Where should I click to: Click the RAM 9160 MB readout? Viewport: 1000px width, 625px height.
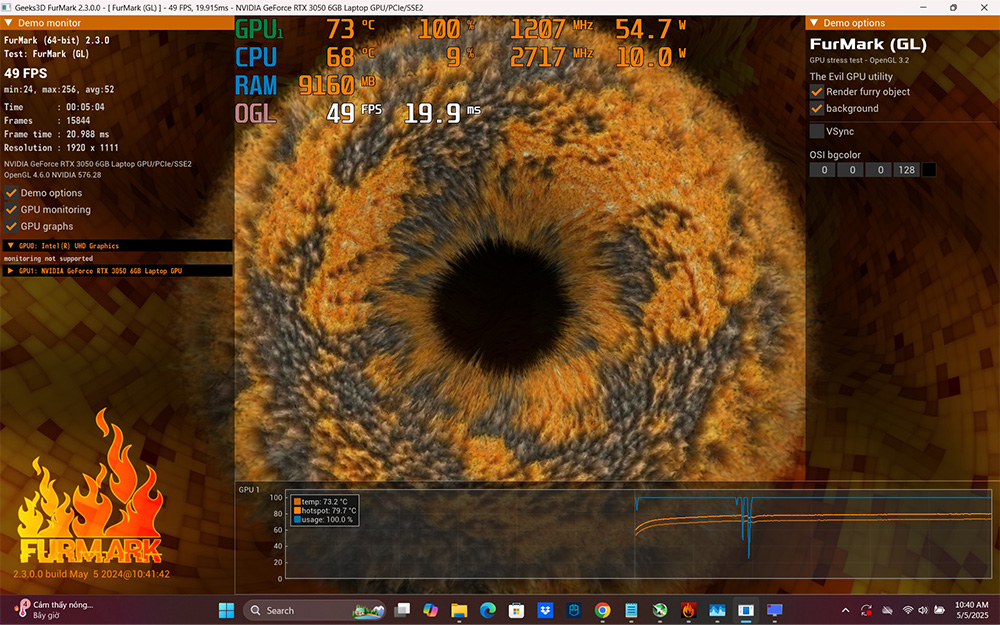(x=305, y=85)
